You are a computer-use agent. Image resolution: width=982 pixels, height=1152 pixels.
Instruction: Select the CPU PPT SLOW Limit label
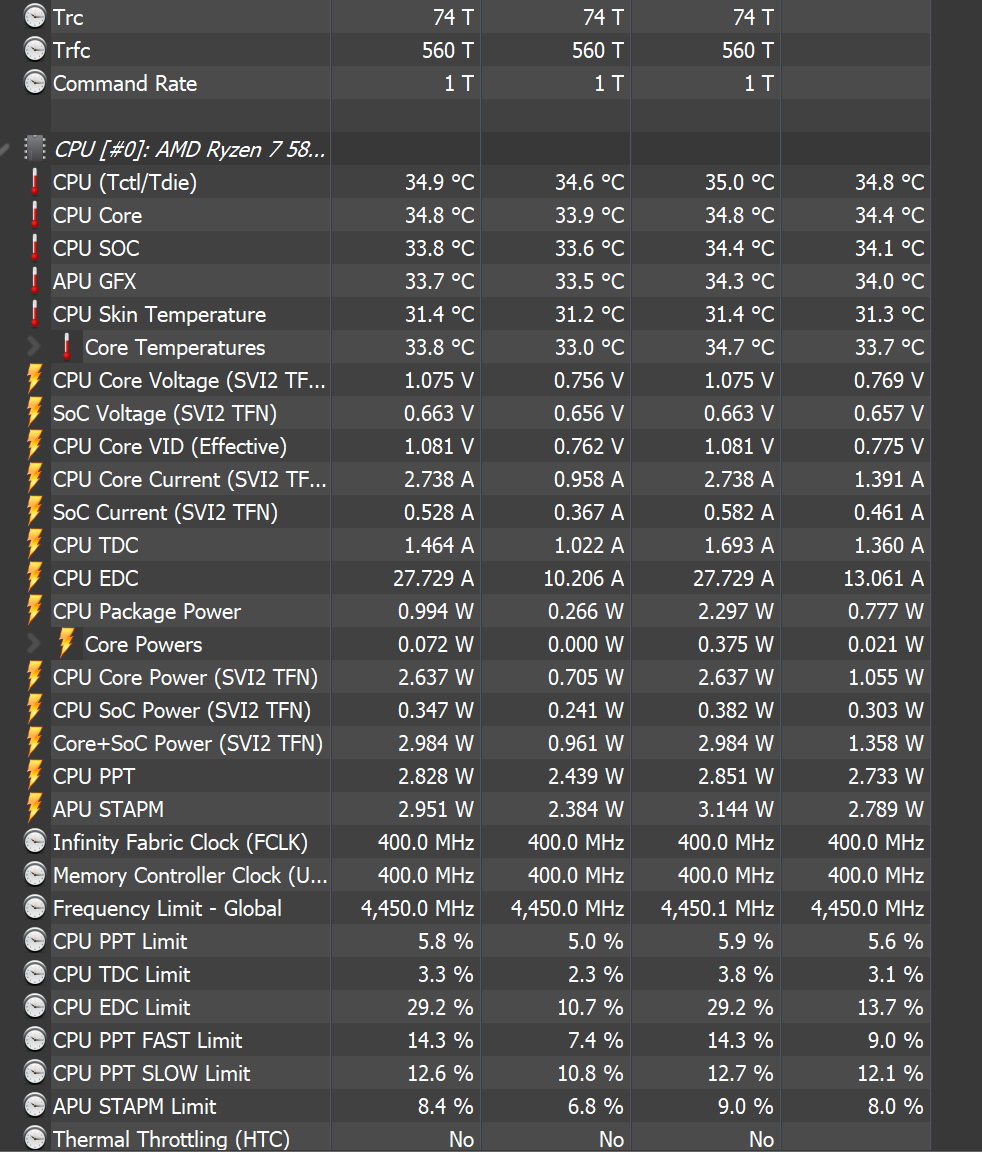[151, 1073]
